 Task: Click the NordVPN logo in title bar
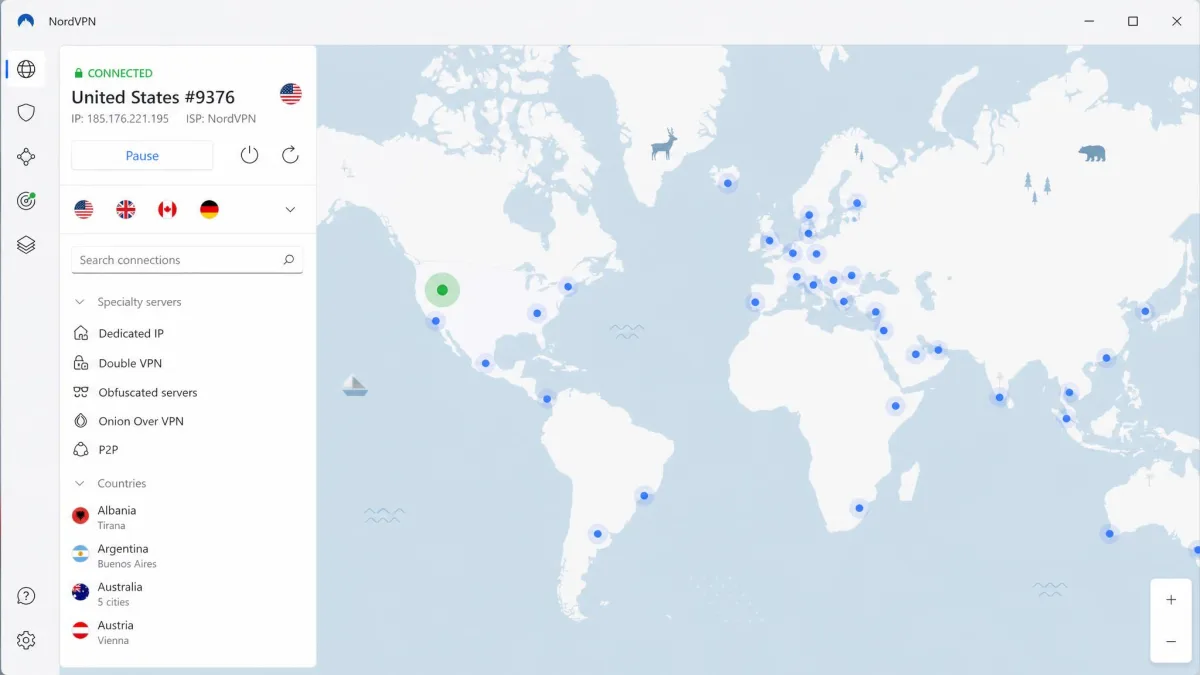pyautogui.click(x=26, y=21)
